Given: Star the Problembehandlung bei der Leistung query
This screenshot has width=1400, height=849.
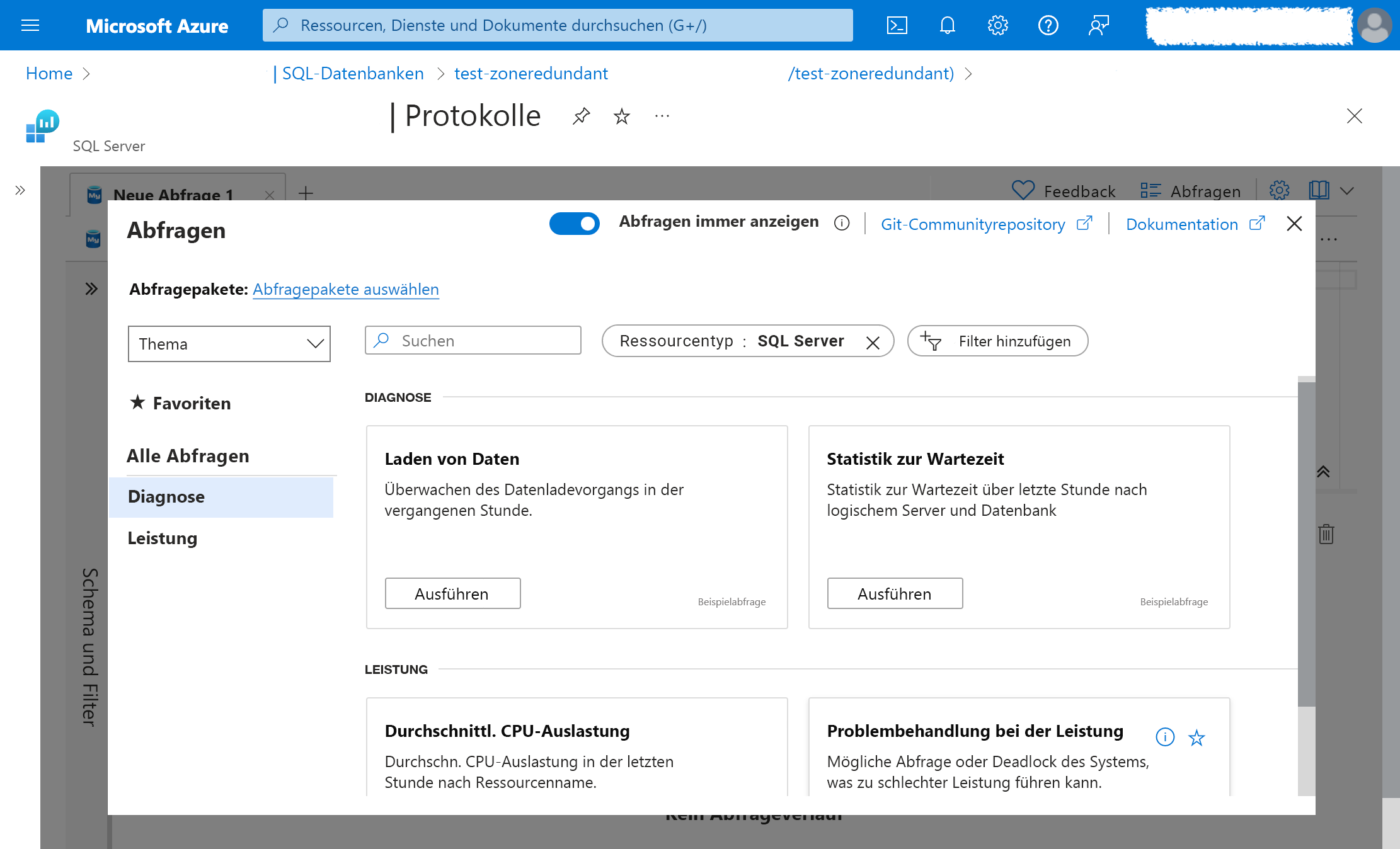Looking at the screenshot, I should point(1195,738).
